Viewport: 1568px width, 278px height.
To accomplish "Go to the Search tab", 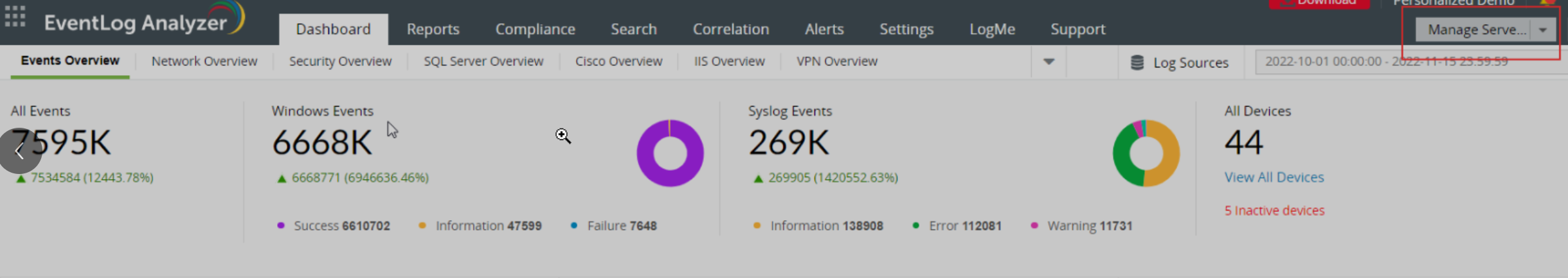I will point(633,29).
